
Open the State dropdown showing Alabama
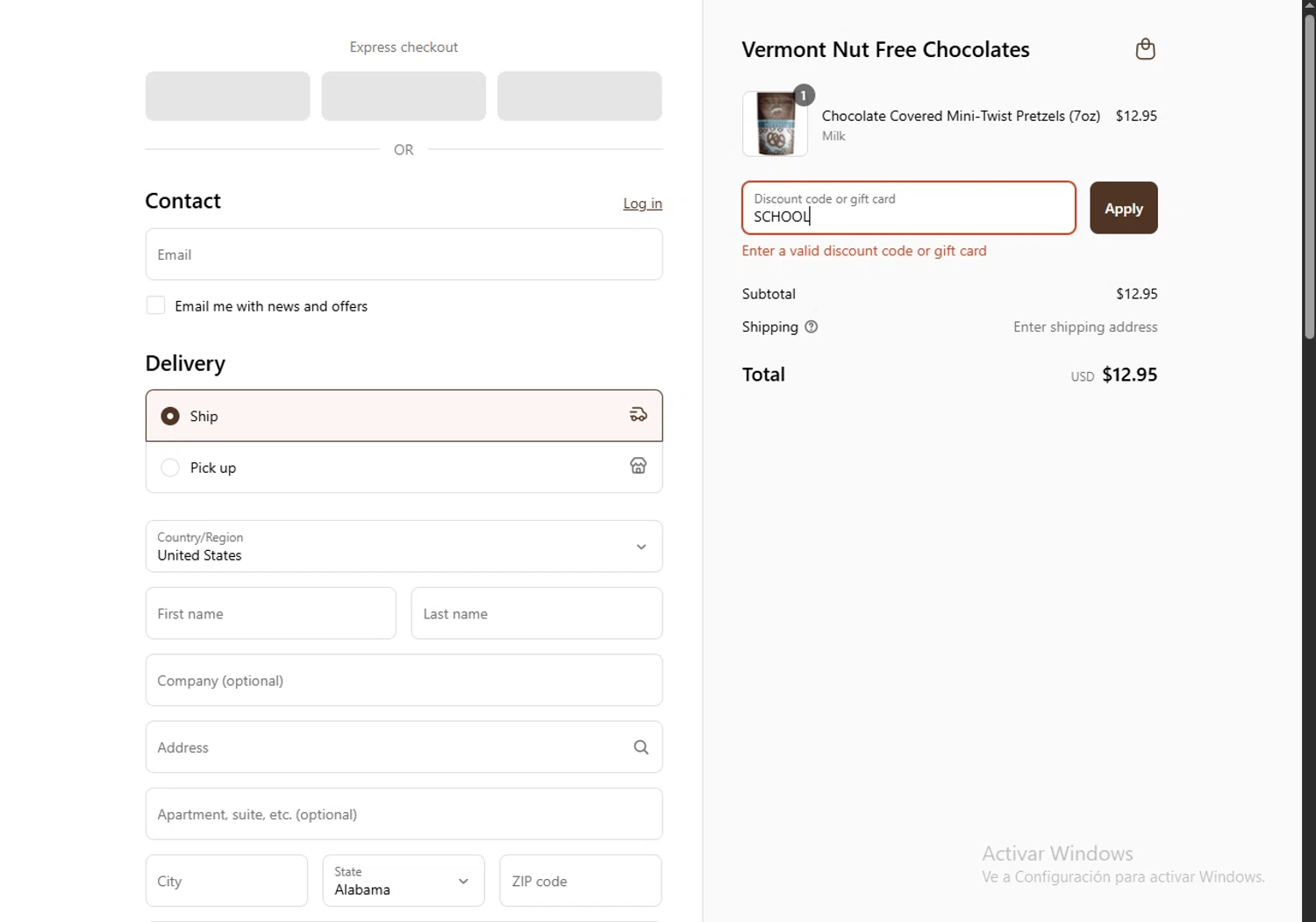tap(404, 881)
